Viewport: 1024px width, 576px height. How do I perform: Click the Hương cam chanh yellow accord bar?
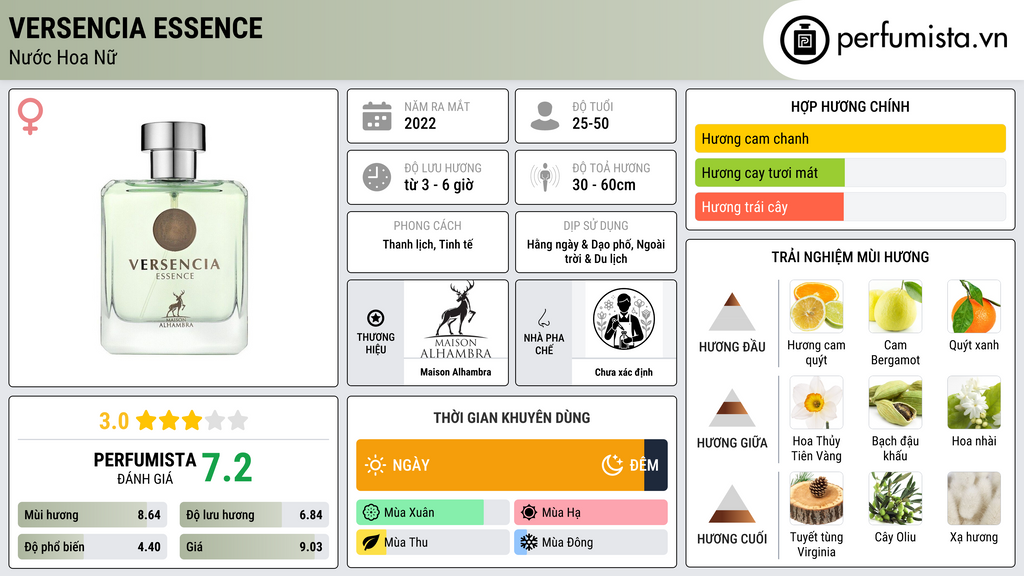click(x=850, y=138)
